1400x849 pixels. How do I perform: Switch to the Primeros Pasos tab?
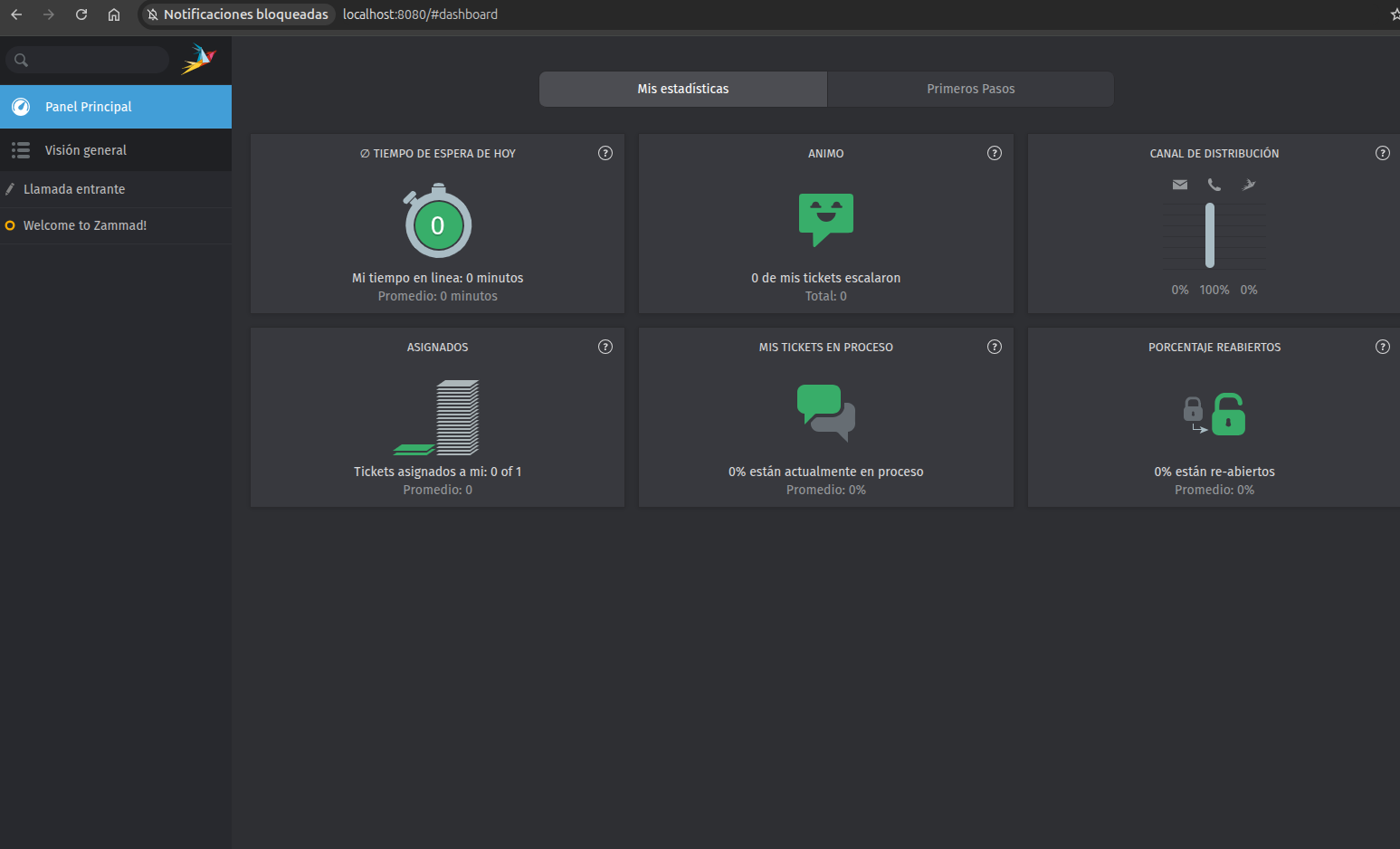[x=970, y=89]
